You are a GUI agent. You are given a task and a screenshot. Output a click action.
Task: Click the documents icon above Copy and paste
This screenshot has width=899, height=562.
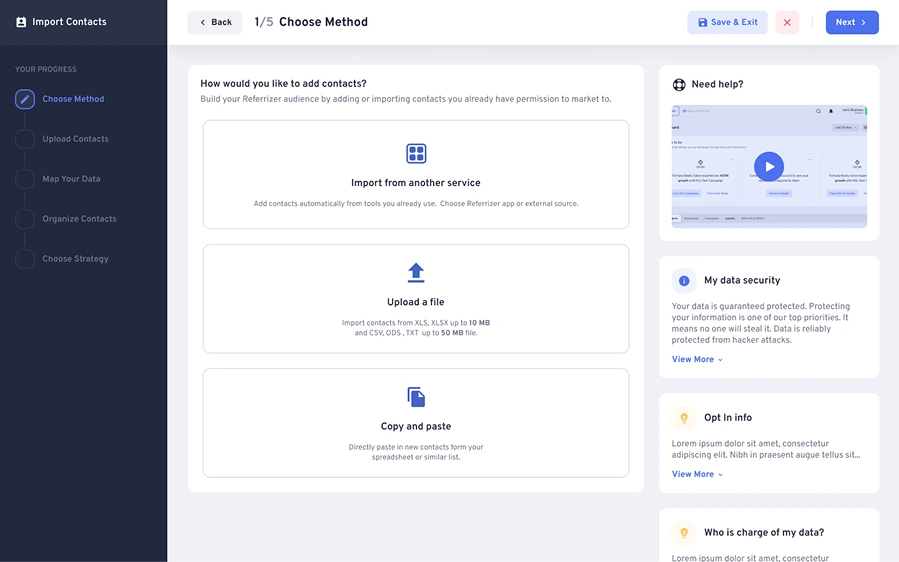click(x=416, y=397)
